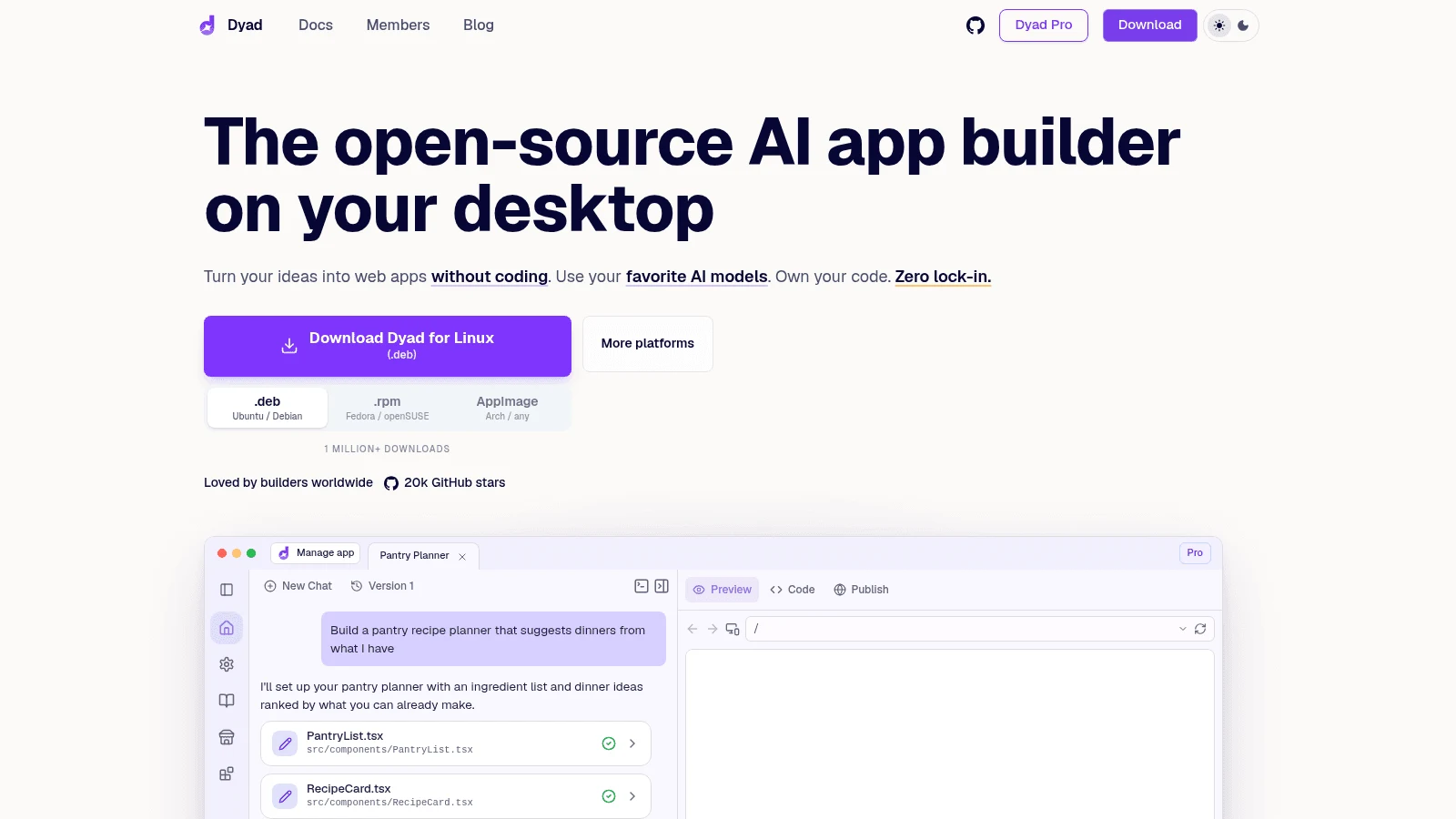Click Download Dyad for Linux button
1456x819 pixels.
388,346
